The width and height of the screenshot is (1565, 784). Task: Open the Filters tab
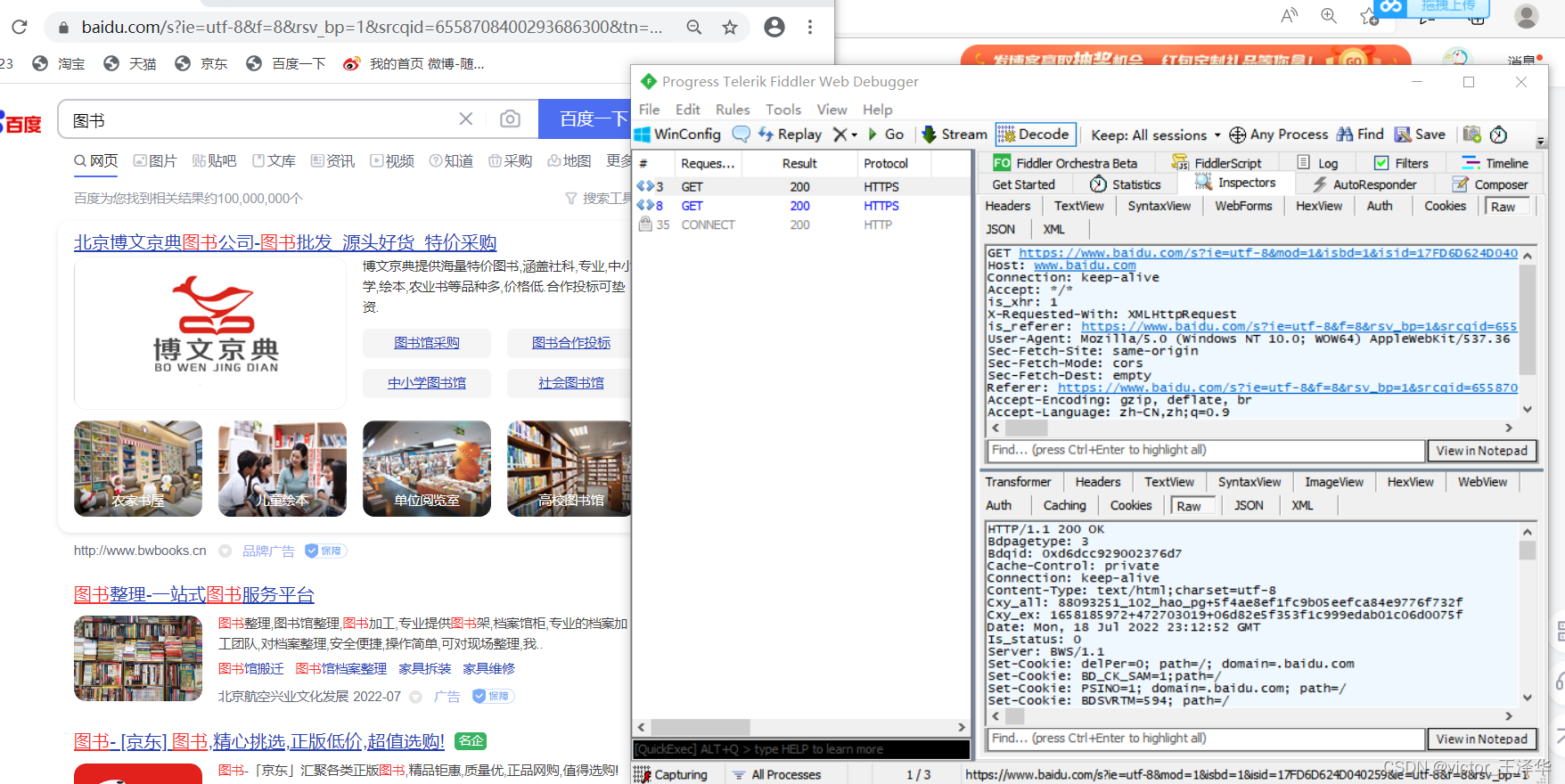coord(1402,163)
